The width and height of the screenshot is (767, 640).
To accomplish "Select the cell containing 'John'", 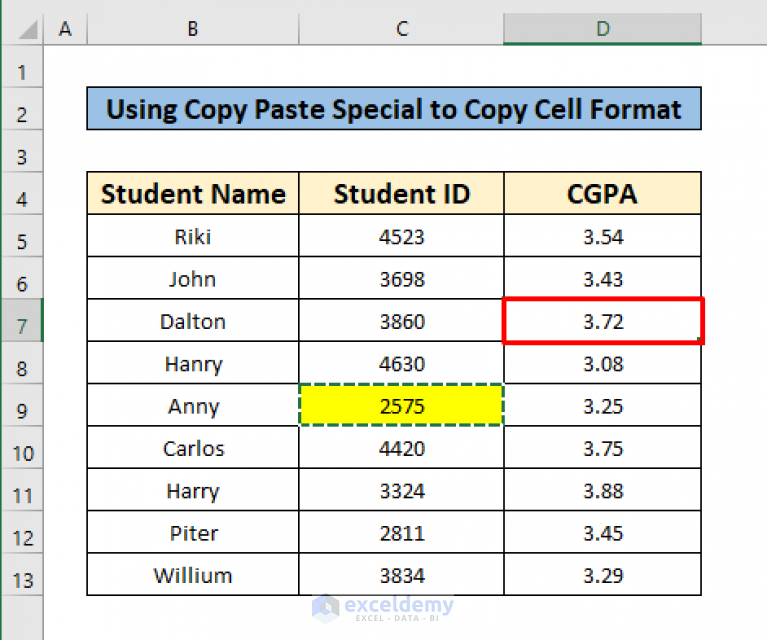I will coord(193,278).
